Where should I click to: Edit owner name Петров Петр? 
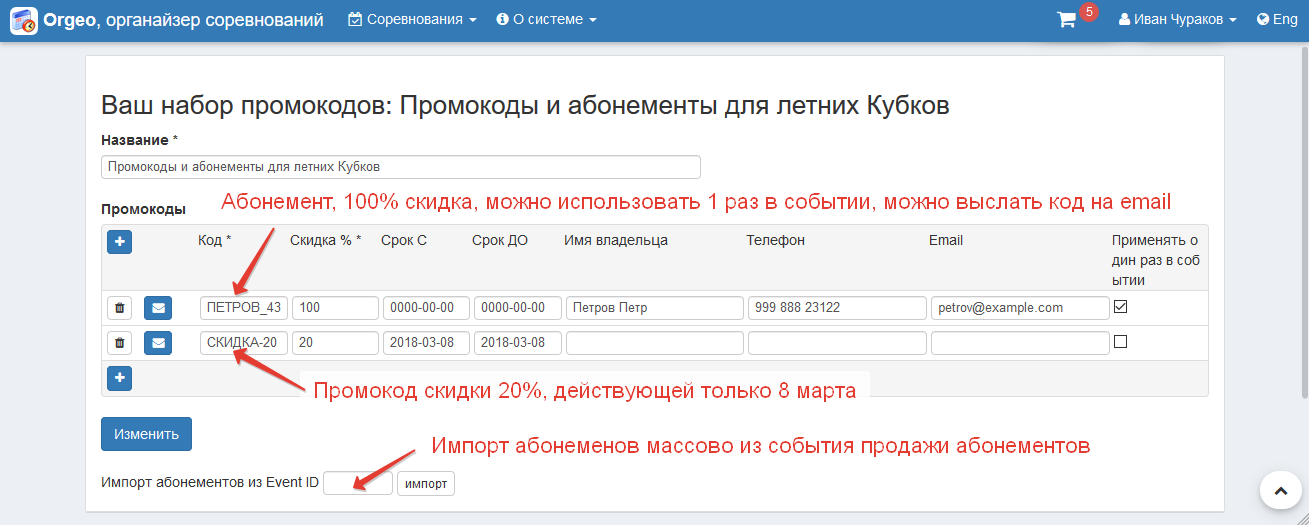pos(655,308)
